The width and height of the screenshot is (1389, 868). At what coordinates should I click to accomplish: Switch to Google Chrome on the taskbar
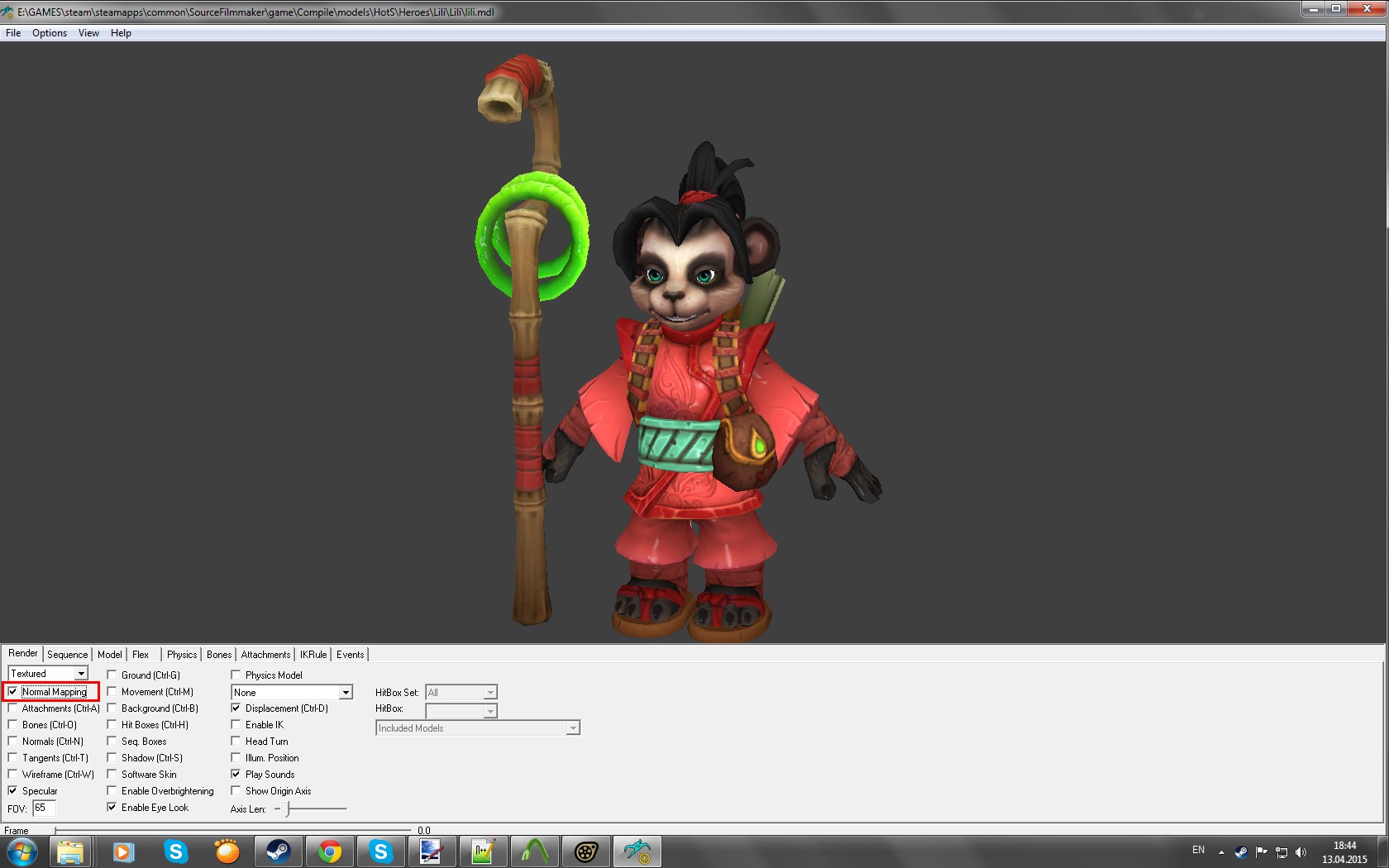coord(330,851)
